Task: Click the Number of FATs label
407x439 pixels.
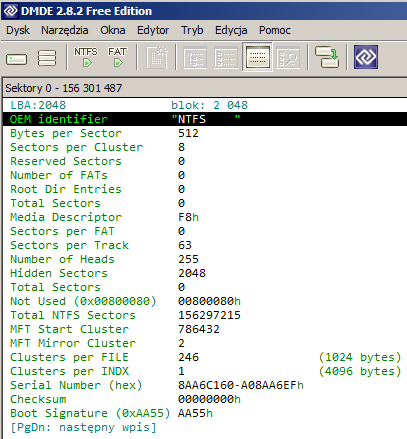Action: pyautogui.click(x=59, y=175)
